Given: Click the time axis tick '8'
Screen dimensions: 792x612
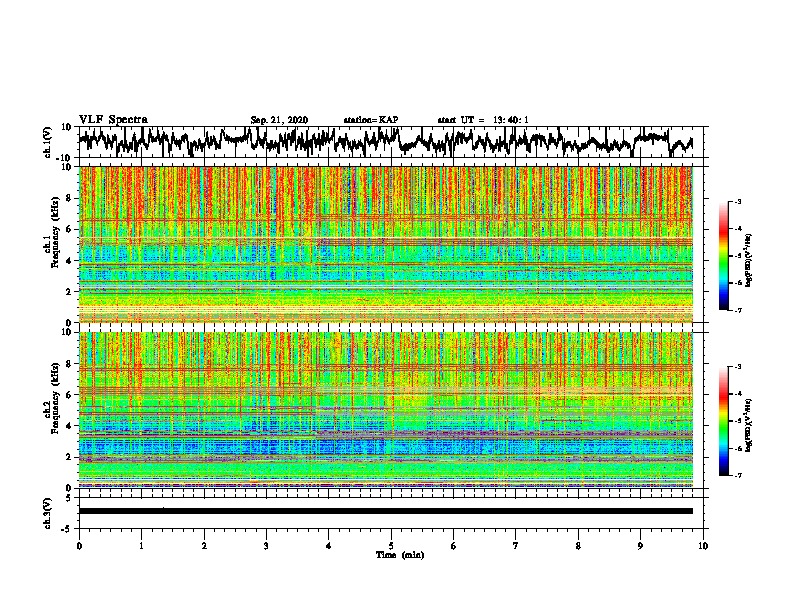Looking at the screenshot, I should 578,546.
